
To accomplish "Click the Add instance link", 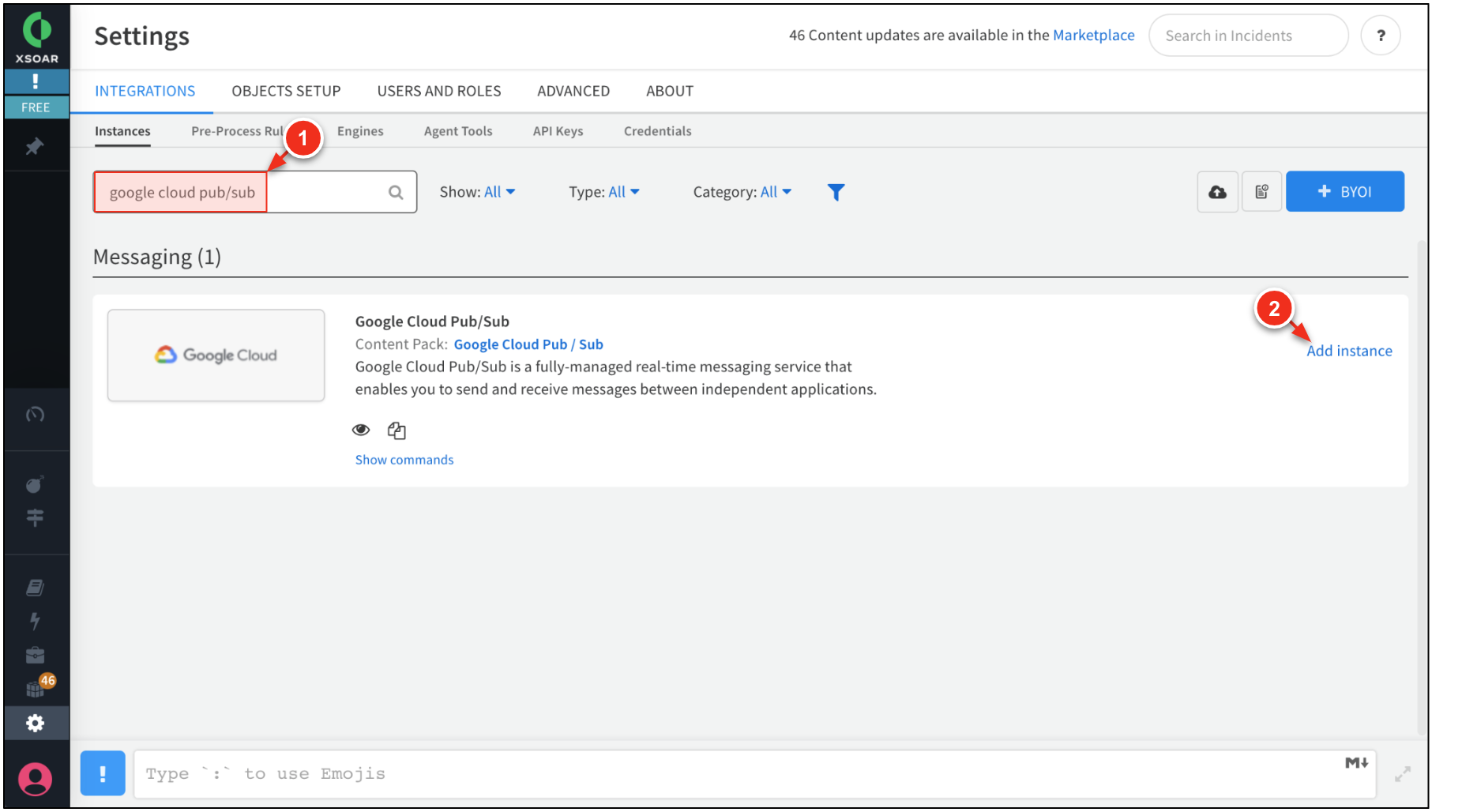I will coord(1349,351).
